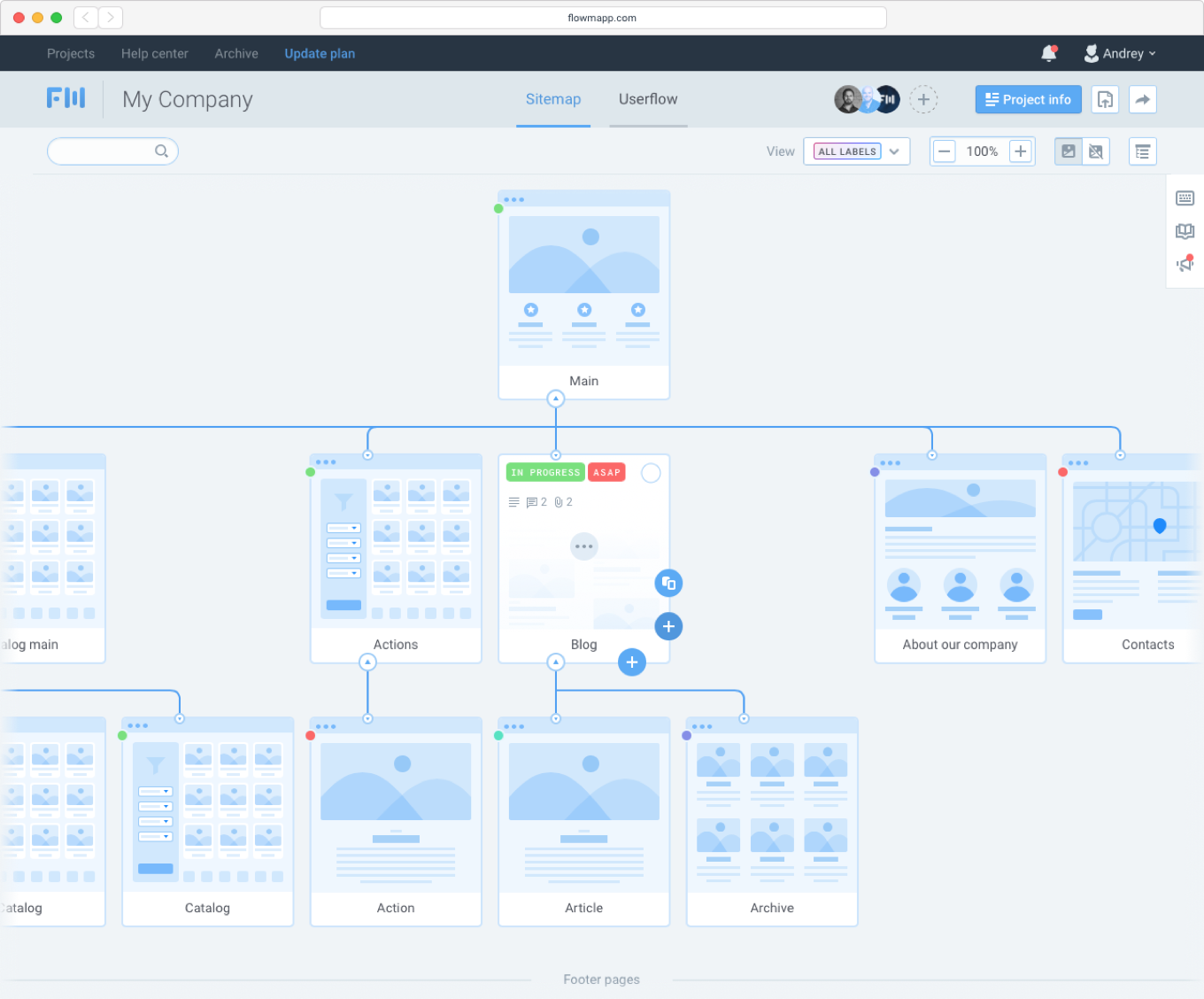Click the search magnifier icon
1204x999 pixels.
point(161,151)
